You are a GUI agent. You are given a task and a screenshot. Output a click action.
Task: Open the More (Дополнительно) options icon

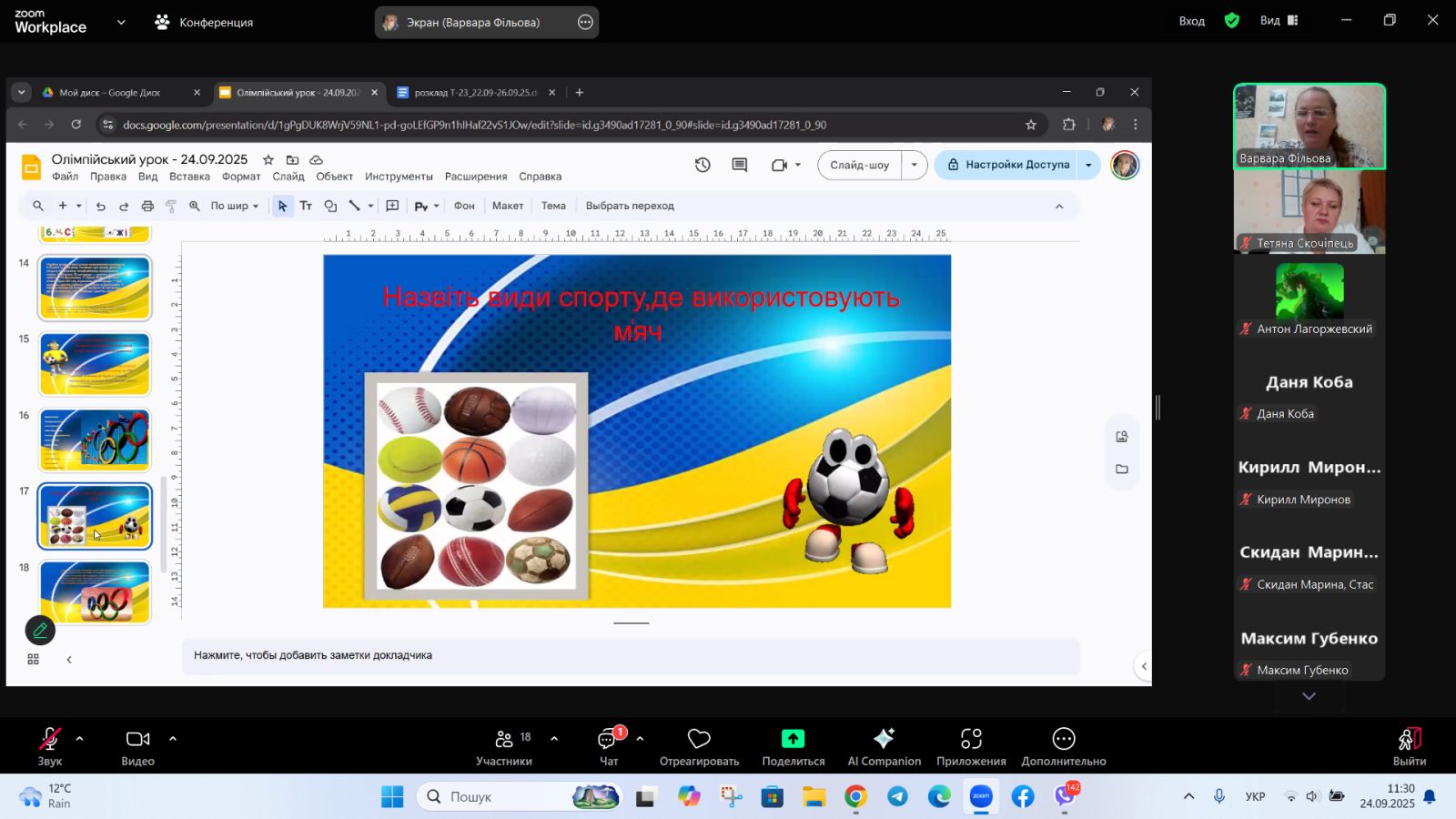tap(1063, 739)
